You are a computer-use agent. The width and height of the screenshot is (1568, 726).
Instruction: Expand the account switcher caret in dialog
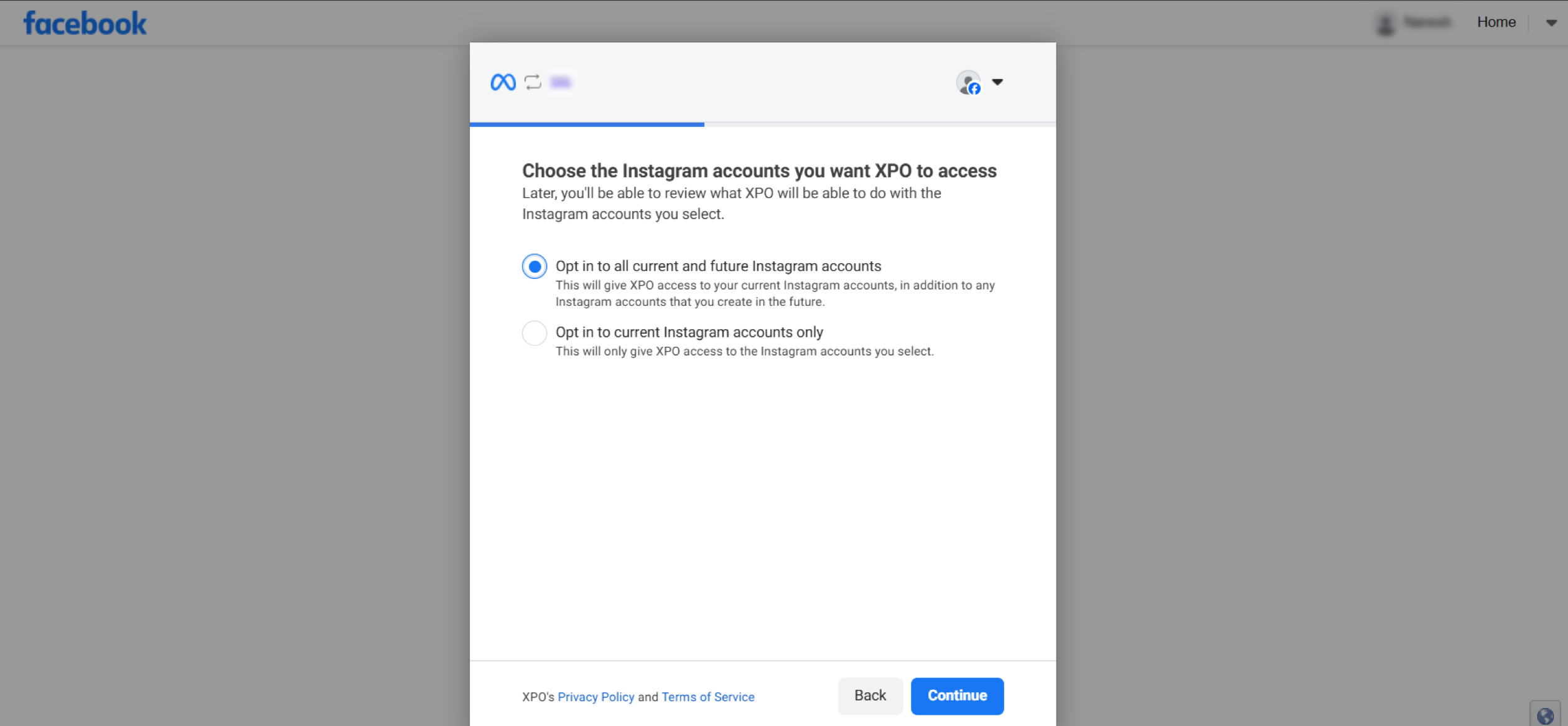[x=997, y=82]
